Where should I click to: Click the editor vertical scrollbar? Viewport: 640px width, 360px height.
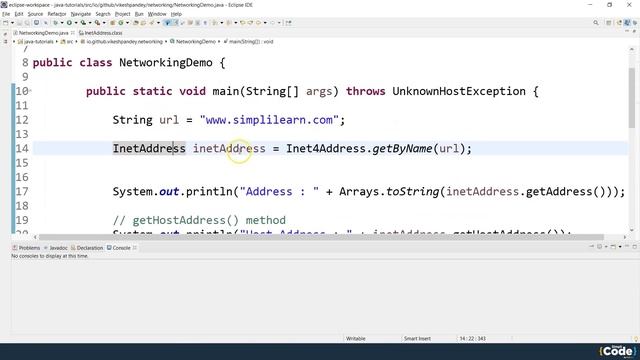pos(632,98)
